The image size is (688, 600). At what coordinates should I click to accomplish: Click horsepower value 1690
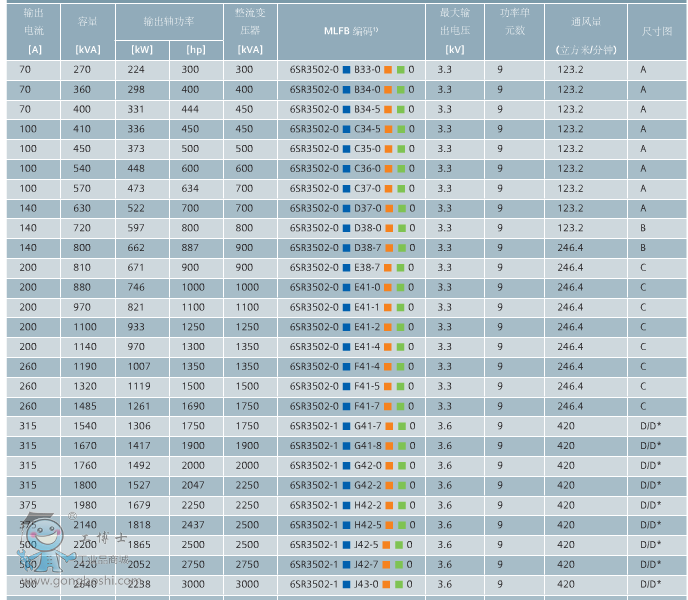pyautogui.click(x=193, y=406)
